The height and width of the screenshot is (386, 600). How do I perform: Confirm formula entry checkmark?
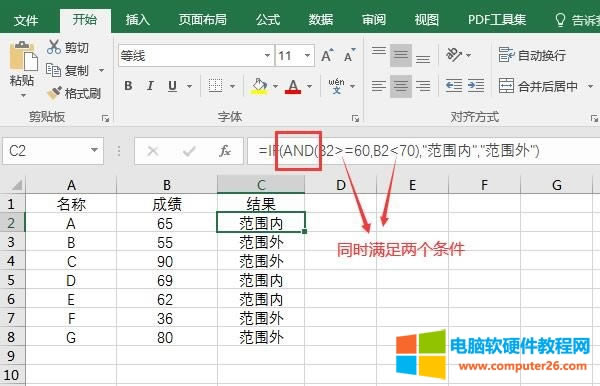[x=189, y=151]
